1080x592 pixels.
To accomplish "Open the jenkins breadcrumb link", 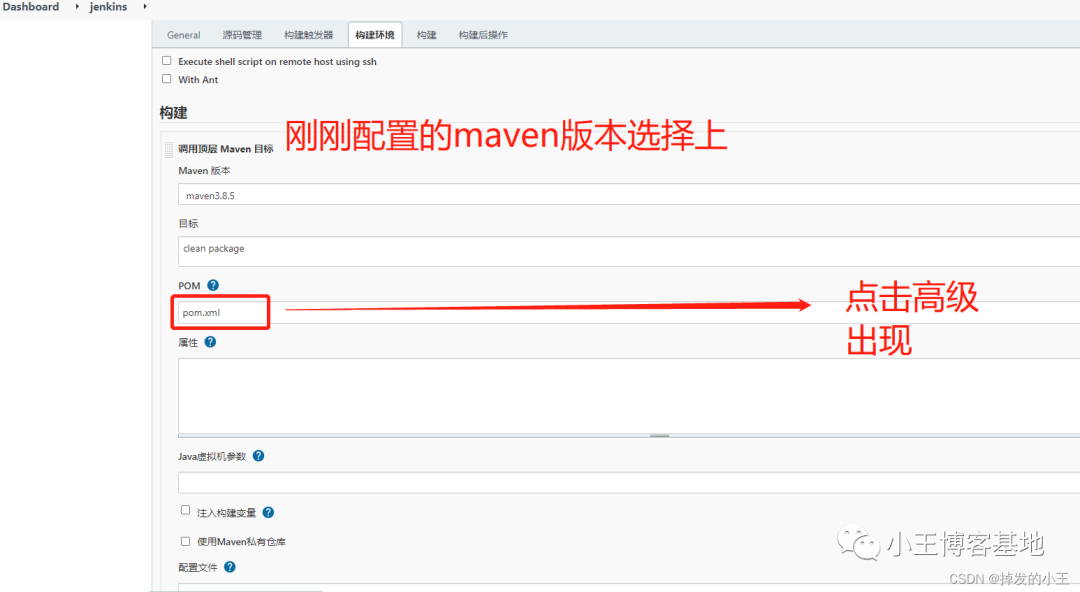I will tap(108, 6).
